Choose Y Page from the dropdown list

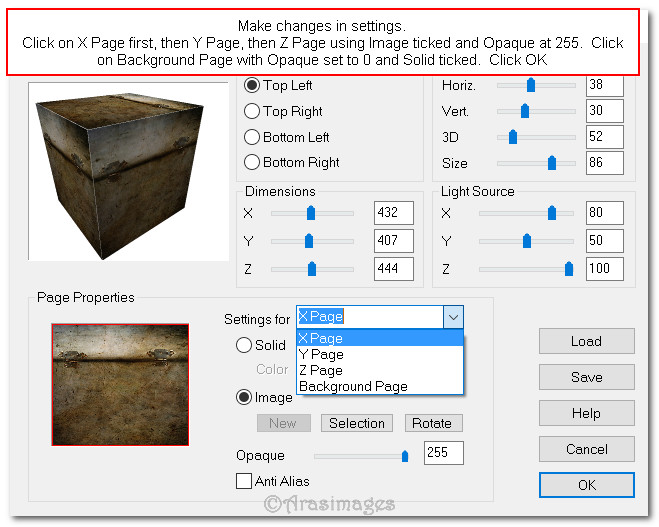tap(321, 354)
